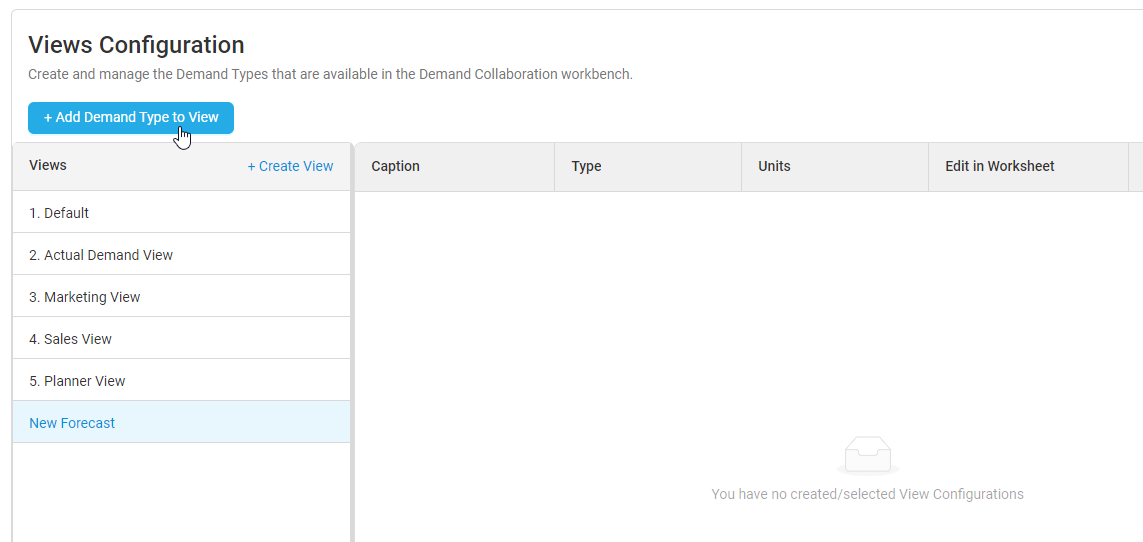Open the Sales View entry
This screenshot has width=1143, height=542.
click(181, 339)
